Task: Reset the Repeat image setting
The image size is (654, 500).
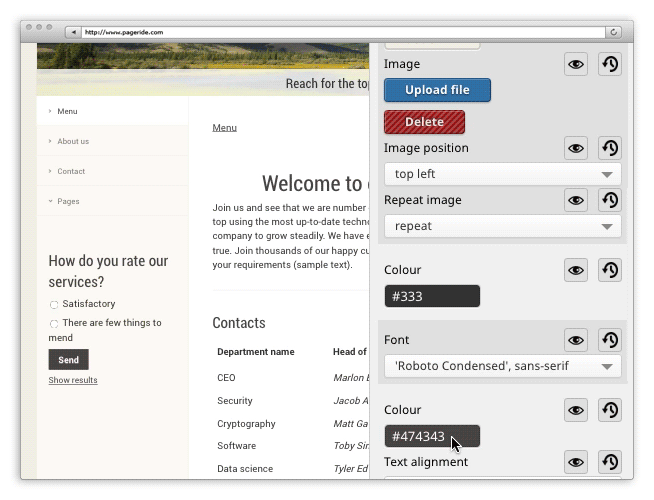Action: click(609, 200)
